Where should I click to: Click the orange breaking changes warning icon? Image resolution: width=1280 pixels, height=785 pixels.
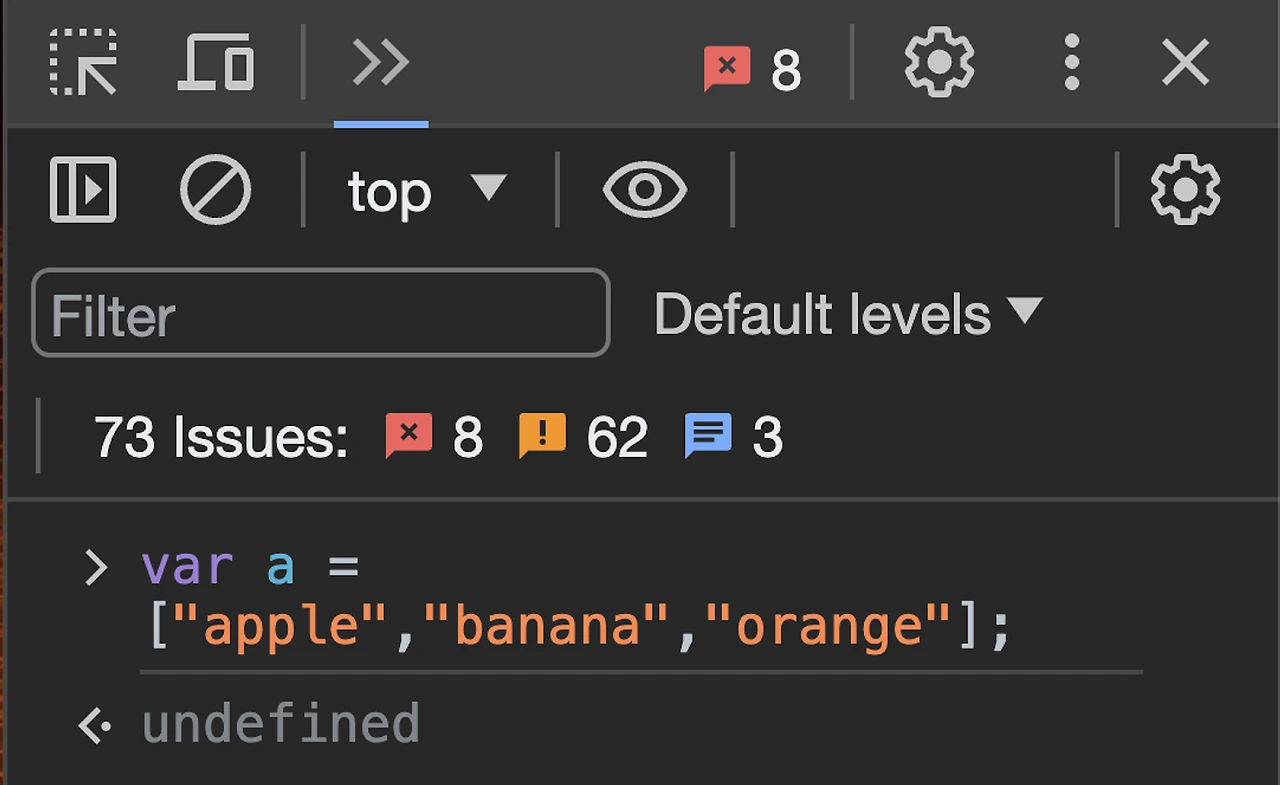[x=542, y=436]
